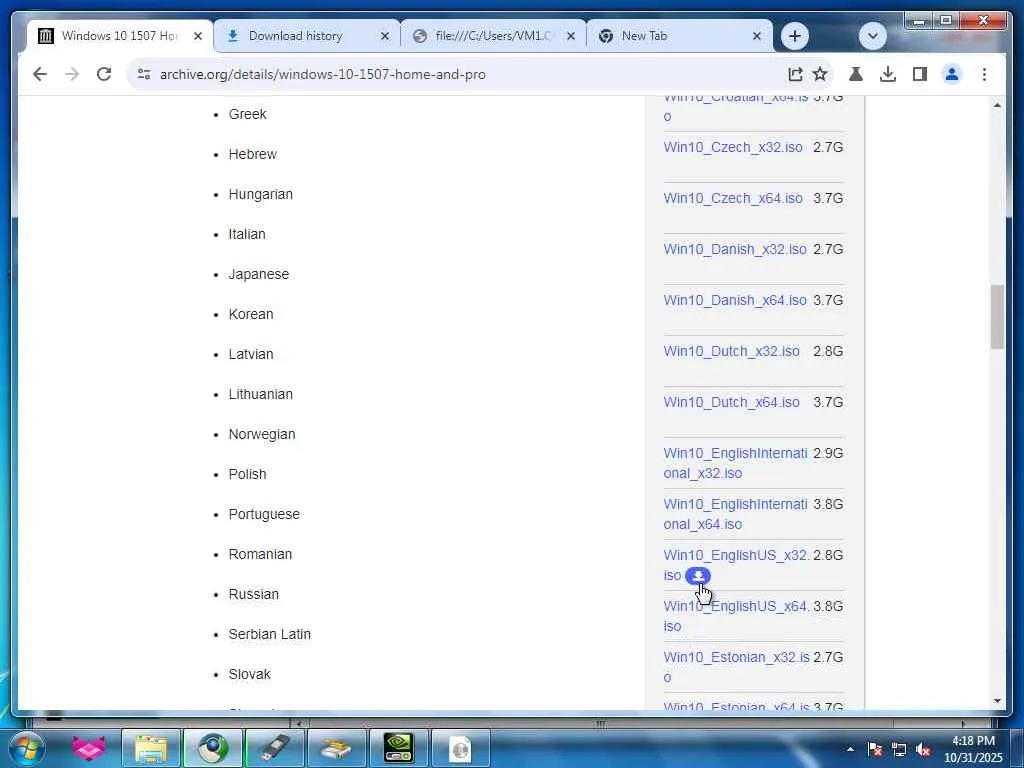Switch to the file:///C:/Users tab
1024x768 pixels.
494,36
